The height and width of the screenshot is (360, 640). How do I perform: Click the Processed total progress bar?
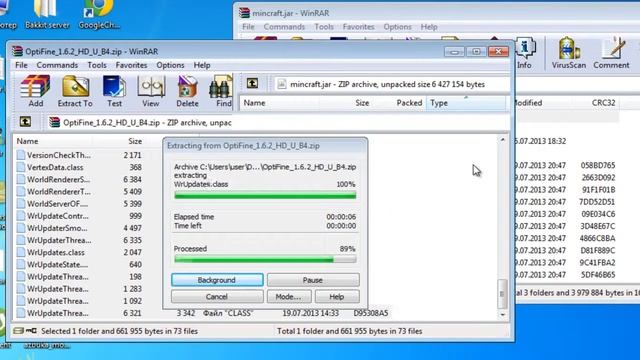(265, 259)
